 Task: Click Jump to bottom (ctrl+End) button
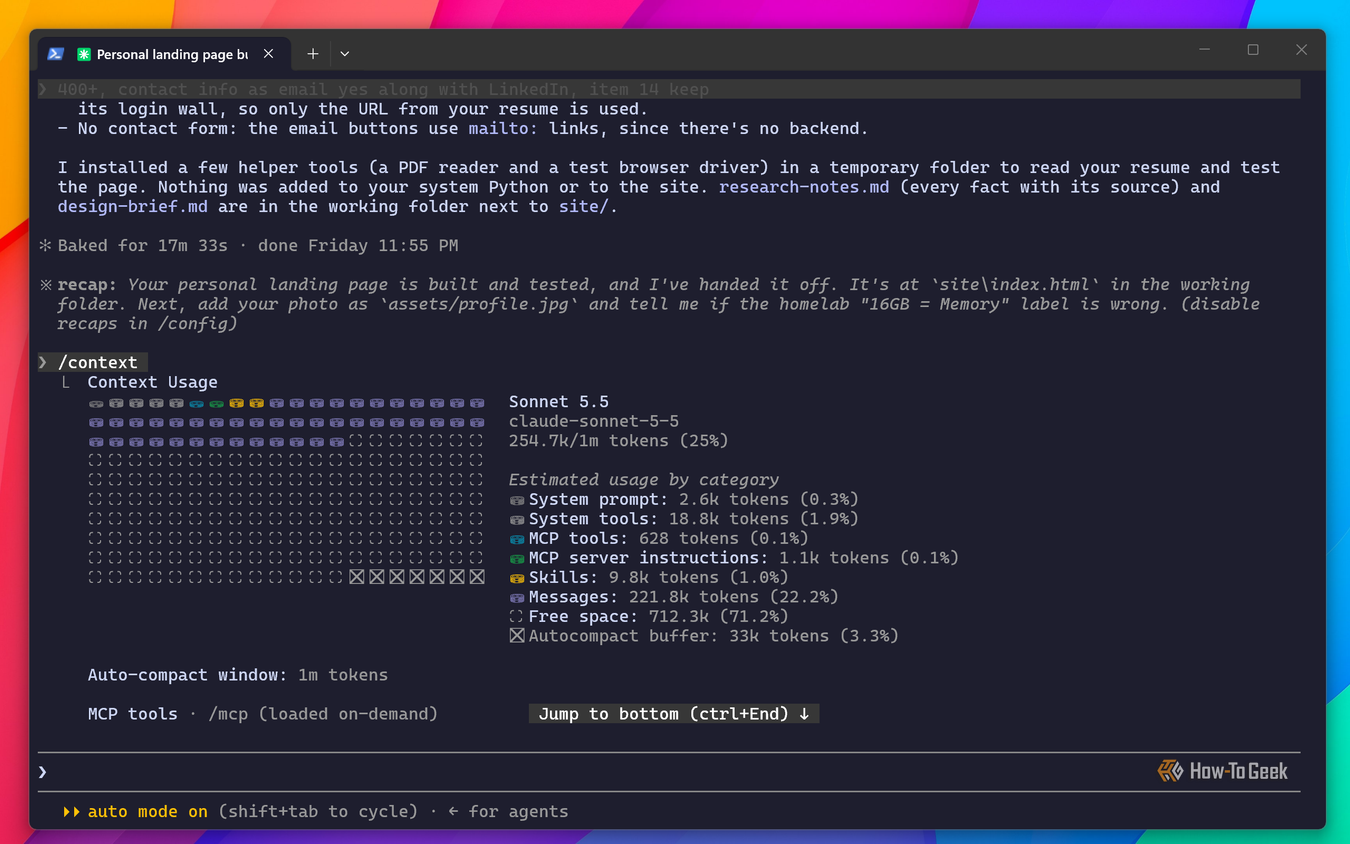pyautogui.click(x=674, y=714)
